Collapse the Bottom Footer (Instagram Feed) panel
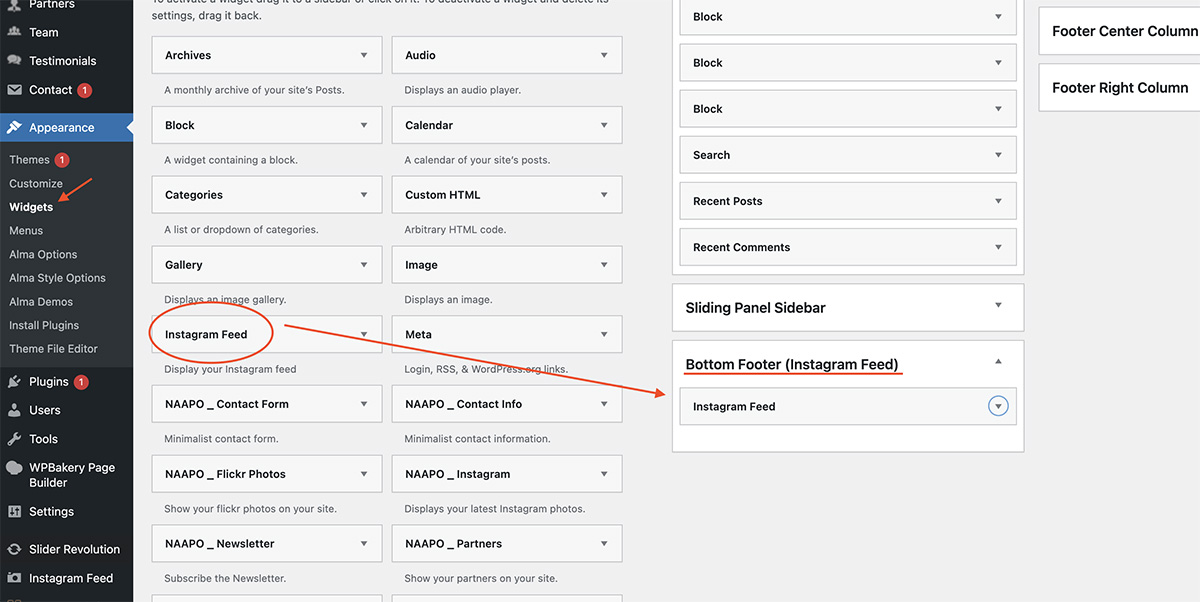The height and width of the screenshot is (602, 1200). pyautogui.click(x=998, y=362)
